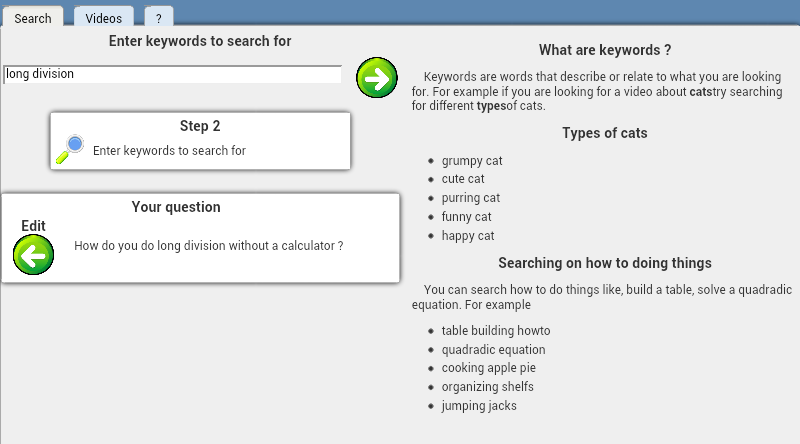Click the 'cute cat' list item
800x444 pixels.
click(x=463, y=179)
